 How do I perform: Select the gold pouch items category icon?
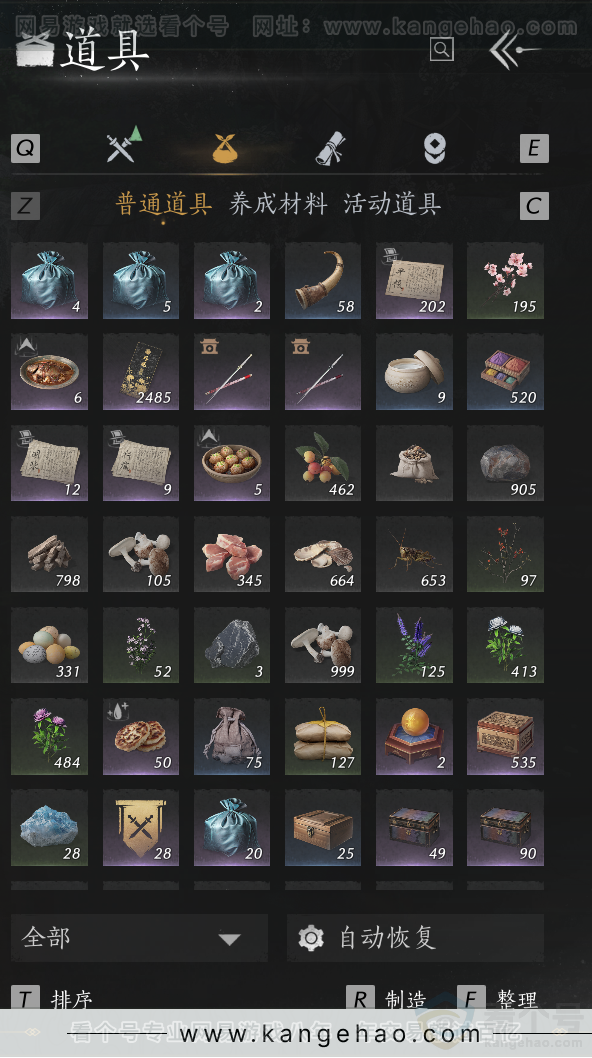tap(225, 148)
